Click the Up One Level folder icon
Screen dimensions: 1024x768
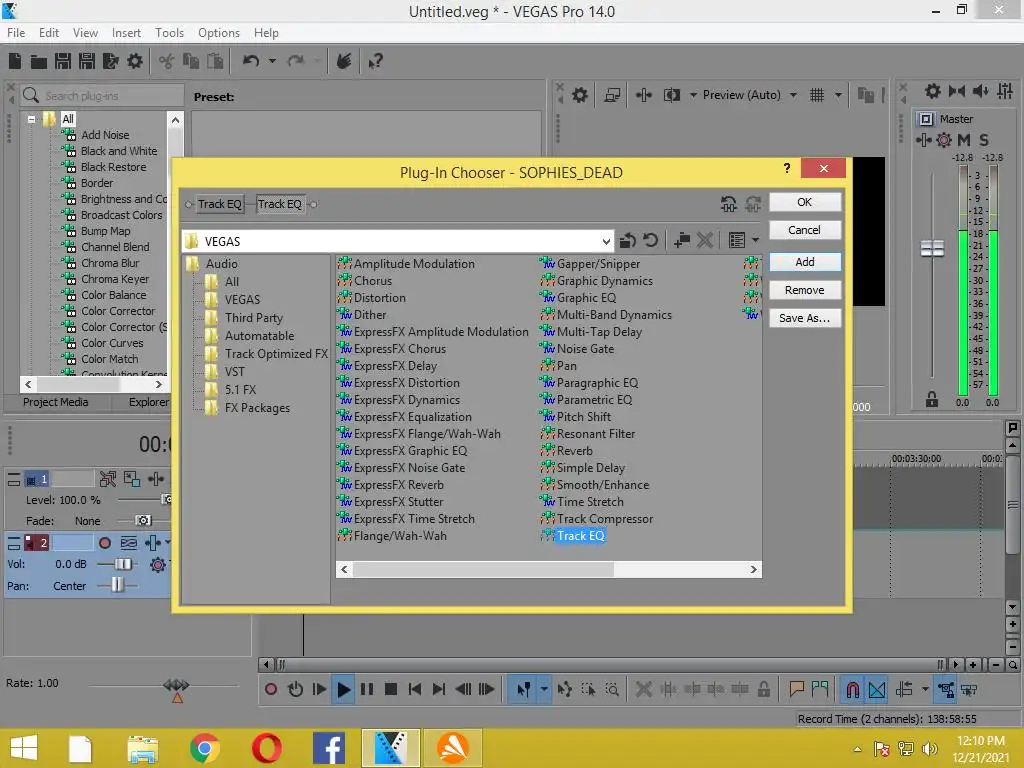tap(627, 241)
